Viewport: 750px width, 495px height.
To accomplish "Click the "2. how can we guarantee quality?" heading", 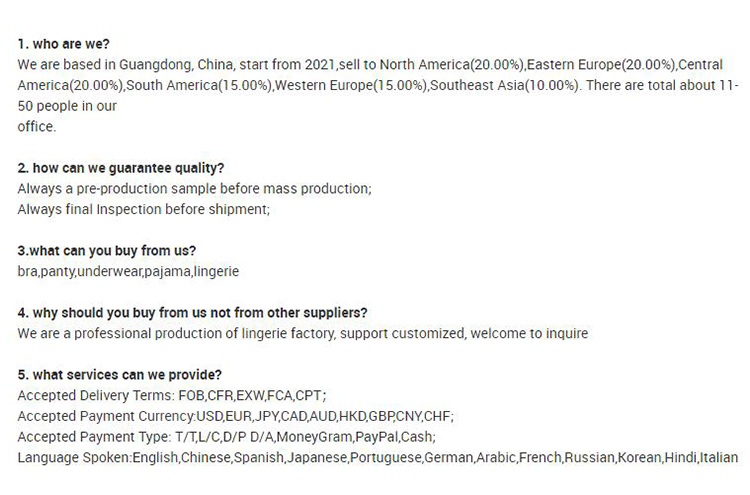I will point(121,167).
